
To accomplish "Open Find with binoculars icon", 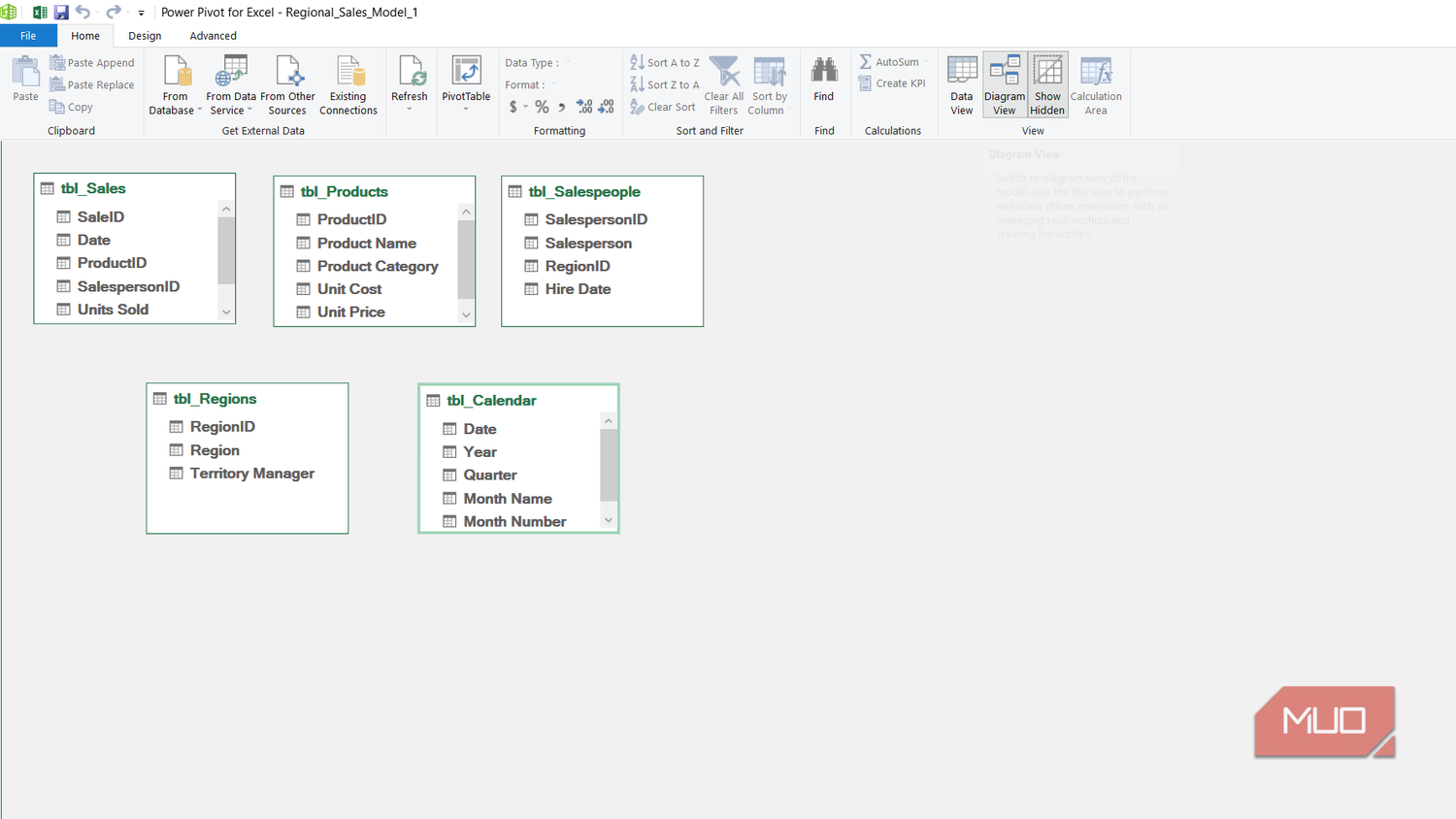I will tap(824, 80).
